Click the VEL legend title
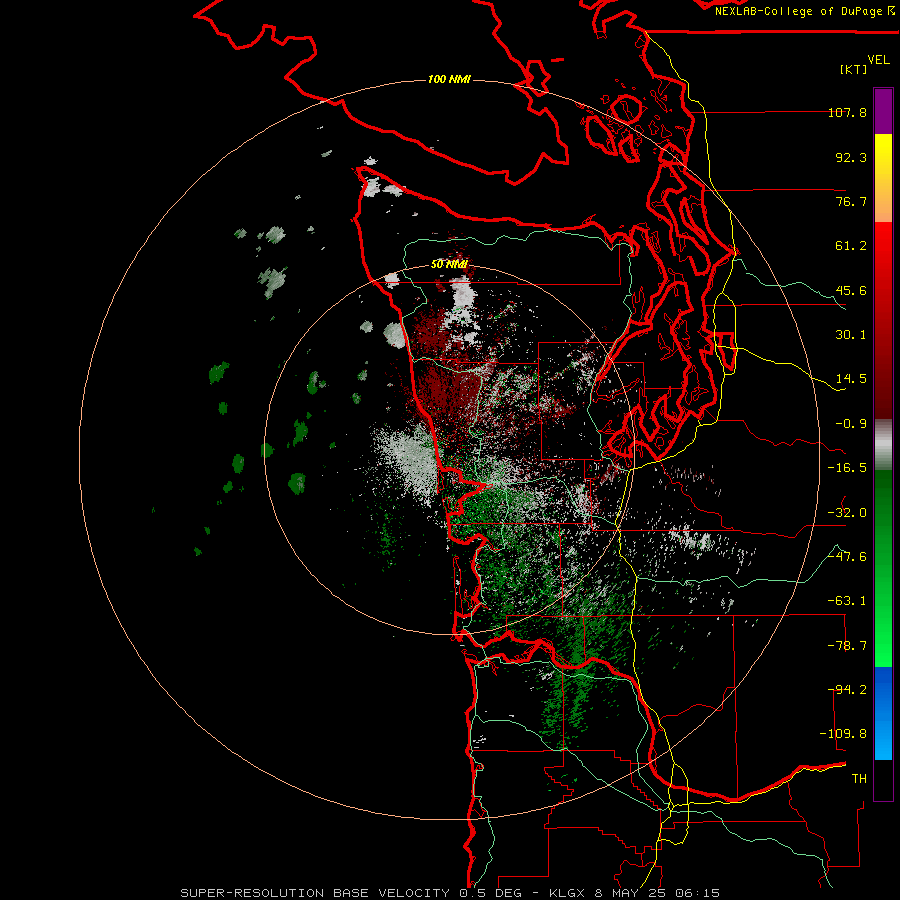The image size is (900, 900). point(878,60)
